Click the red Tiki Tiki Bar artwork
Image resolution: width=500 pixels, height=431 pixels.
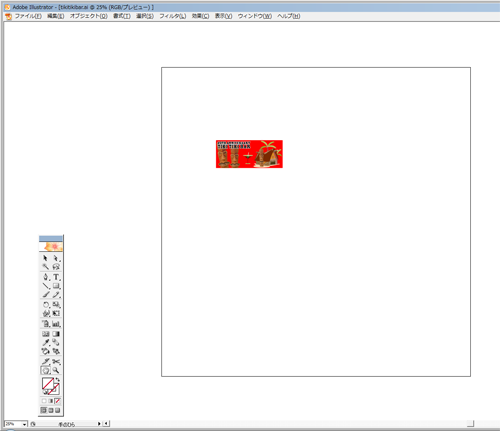(249, 154)
